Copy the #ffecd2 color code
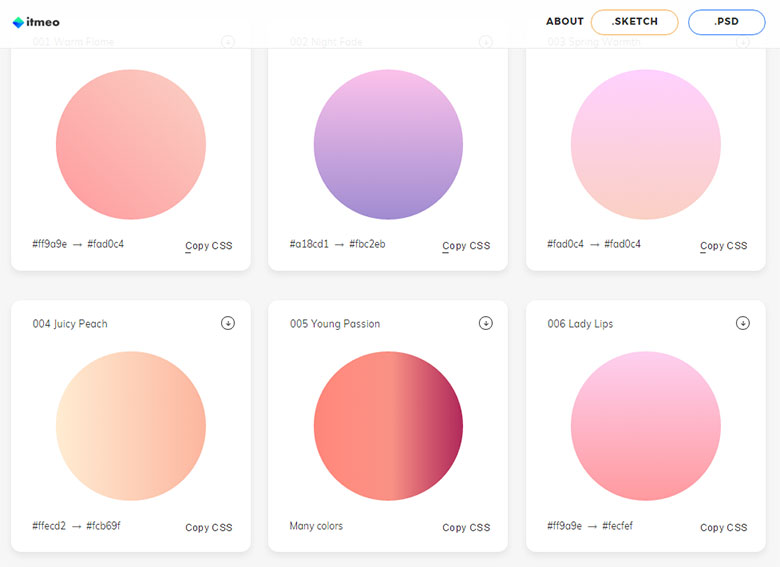780x567 pixels. coord(49,526)
